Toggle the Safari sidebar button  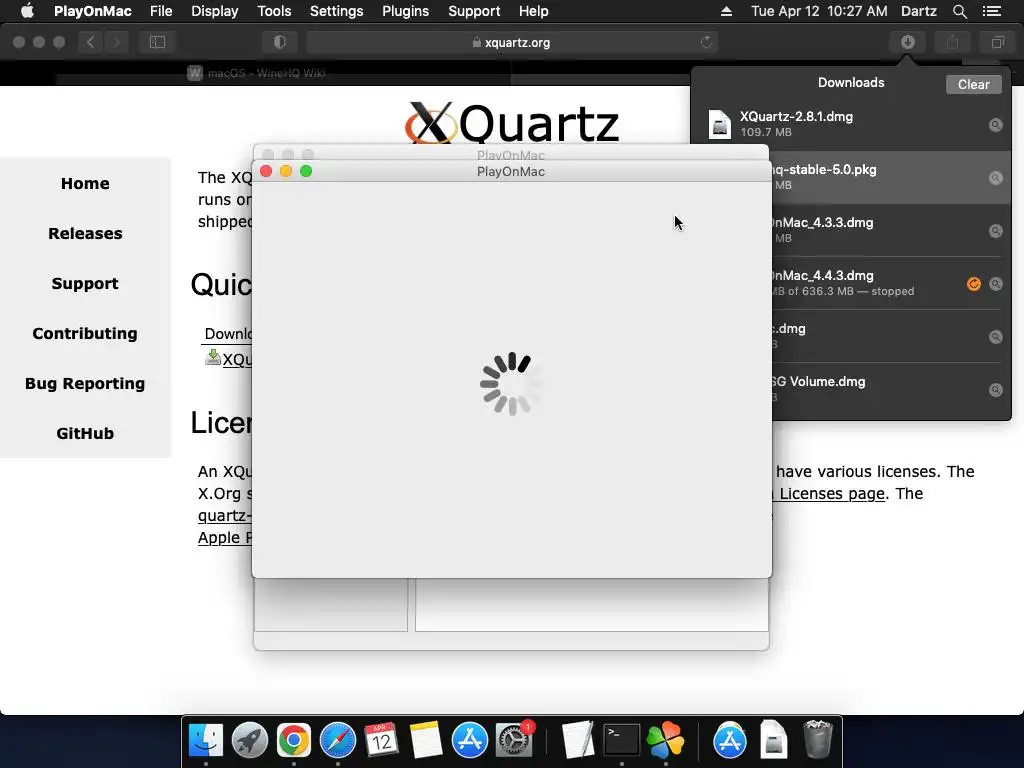click(x=157, y=42)
